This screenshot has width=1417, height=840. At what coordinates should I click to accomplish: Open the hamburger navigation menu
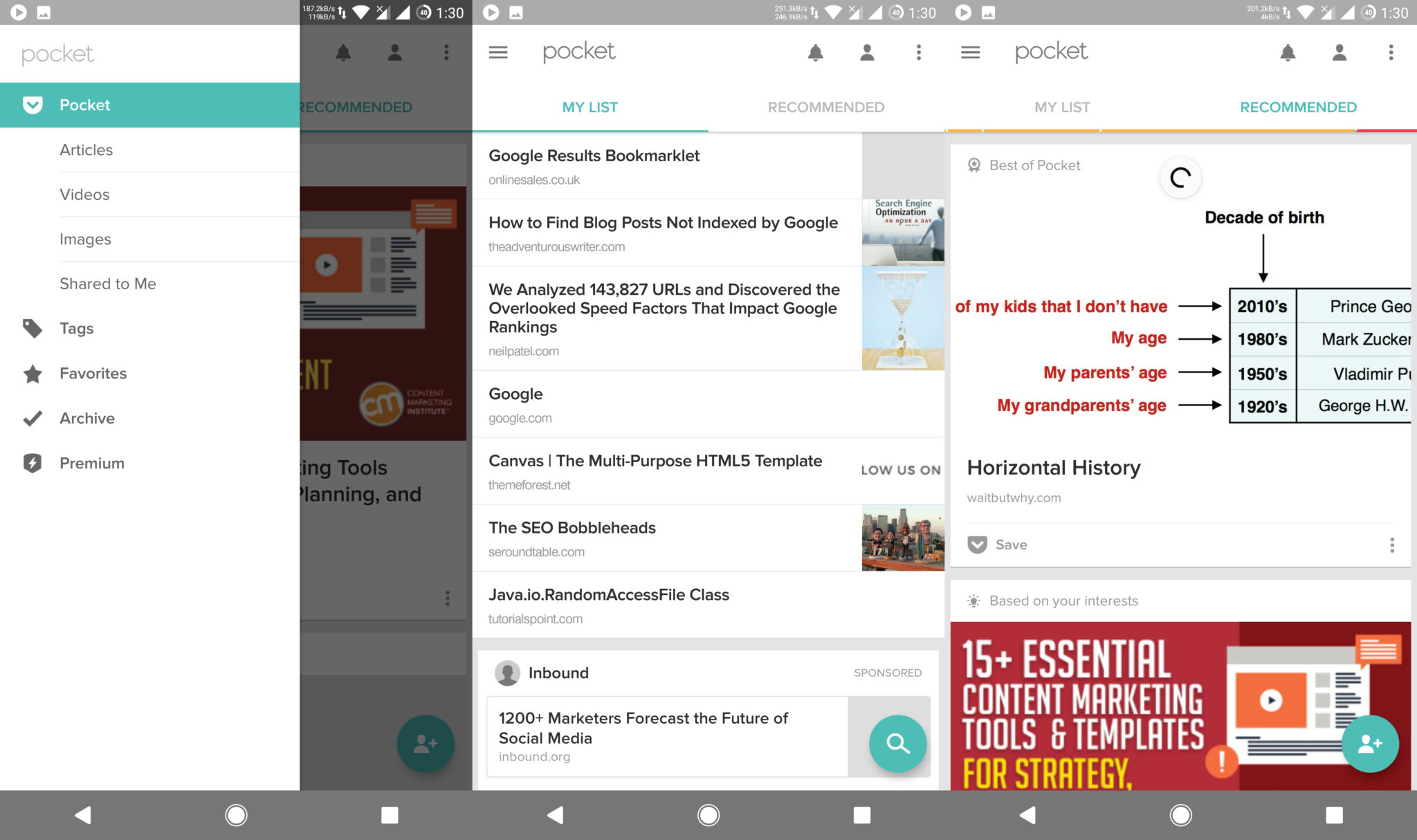pos(497,53)
